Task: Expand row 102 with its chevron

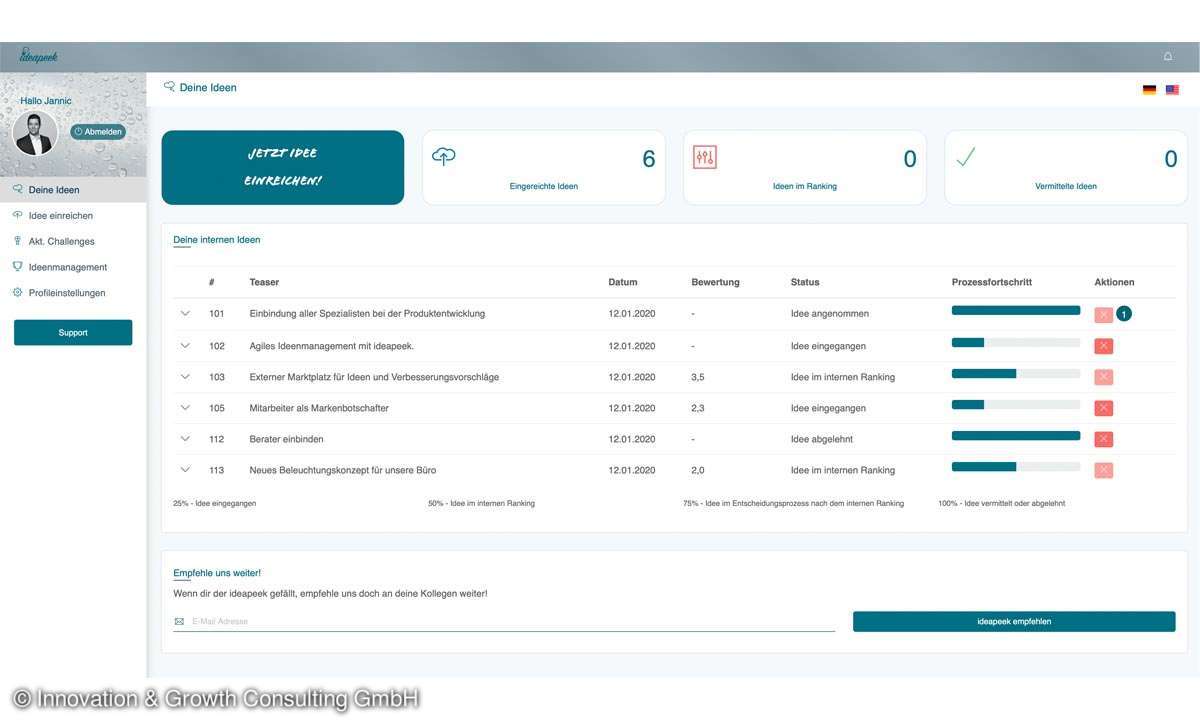Action: tap(185, 345)
